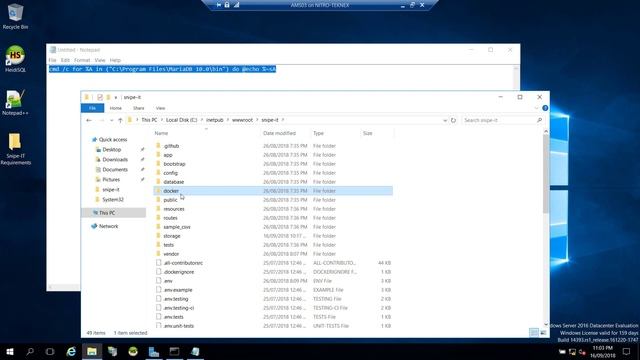The image size is (640, 360).
Task: Switch to details view layout icon
Action: coord(533,333)
